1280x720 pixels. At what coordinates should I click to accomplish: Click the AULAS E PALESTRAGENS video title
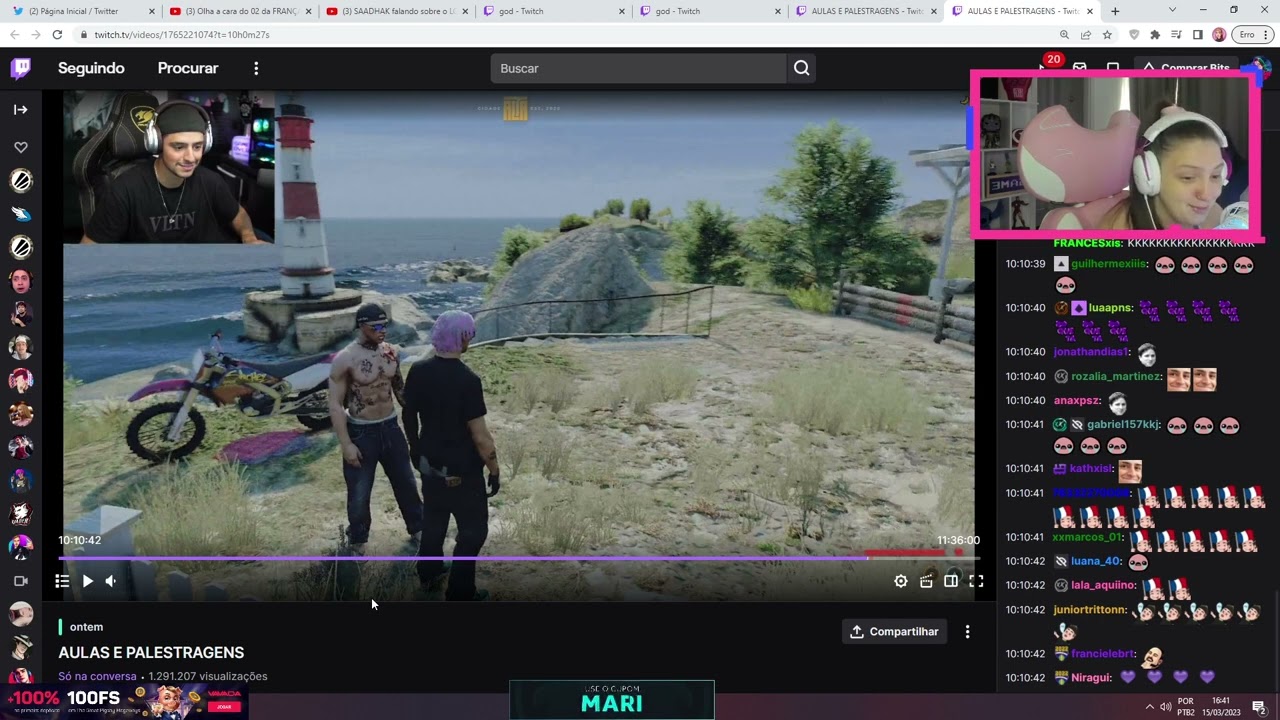(x=151, y=652)
